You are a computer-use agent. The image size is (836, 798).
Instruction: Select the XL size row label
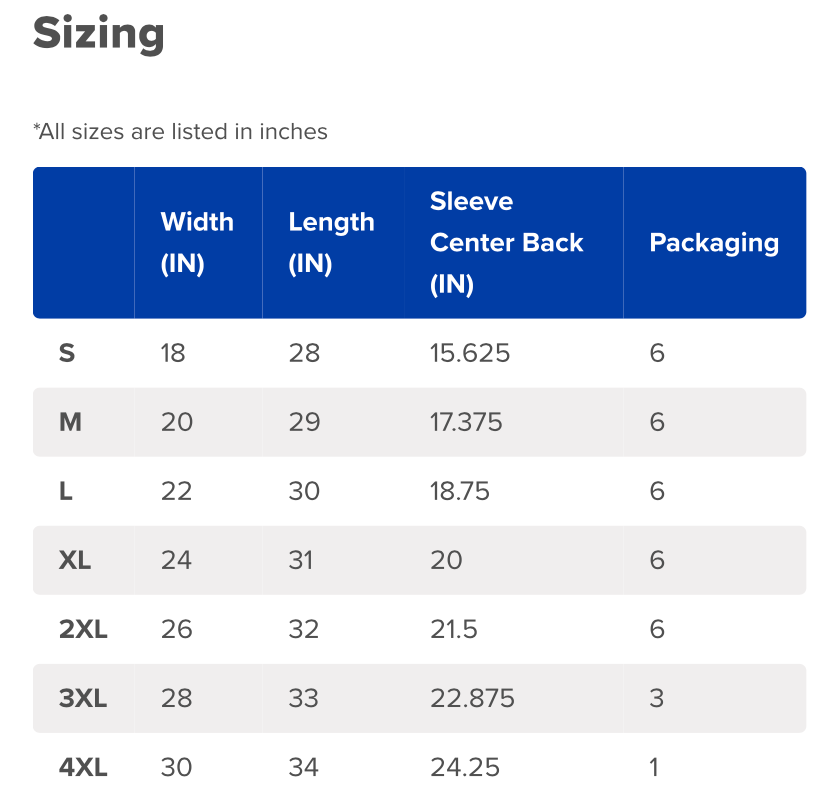pos(75,560)
